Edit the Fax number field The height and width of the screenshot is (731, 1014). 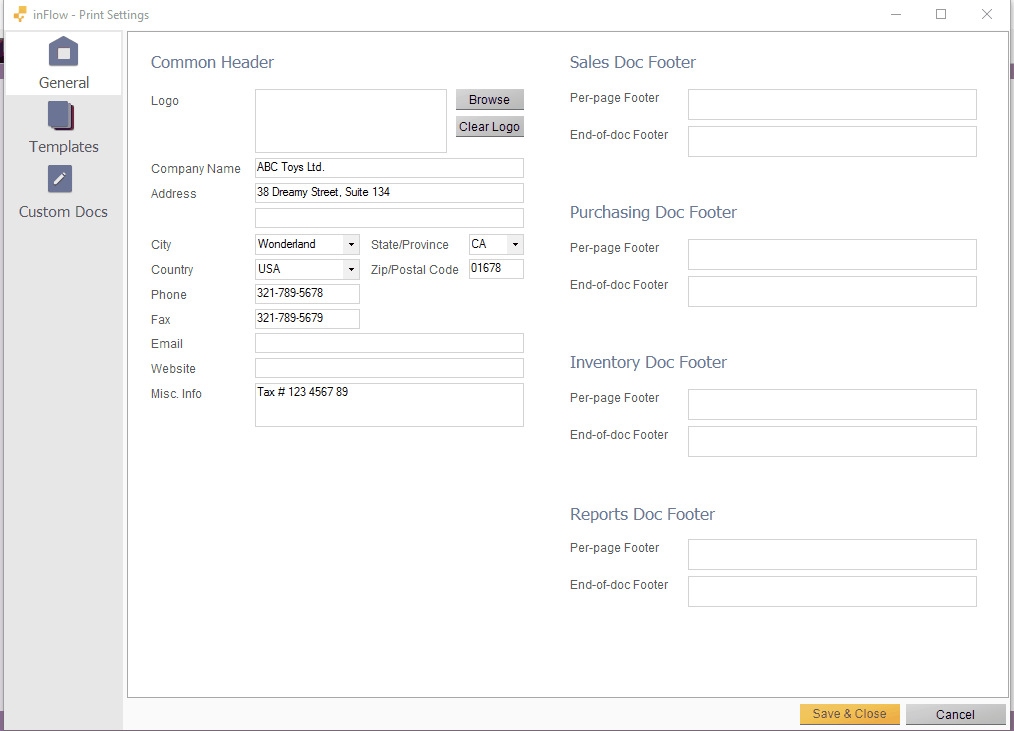[307, 318]
